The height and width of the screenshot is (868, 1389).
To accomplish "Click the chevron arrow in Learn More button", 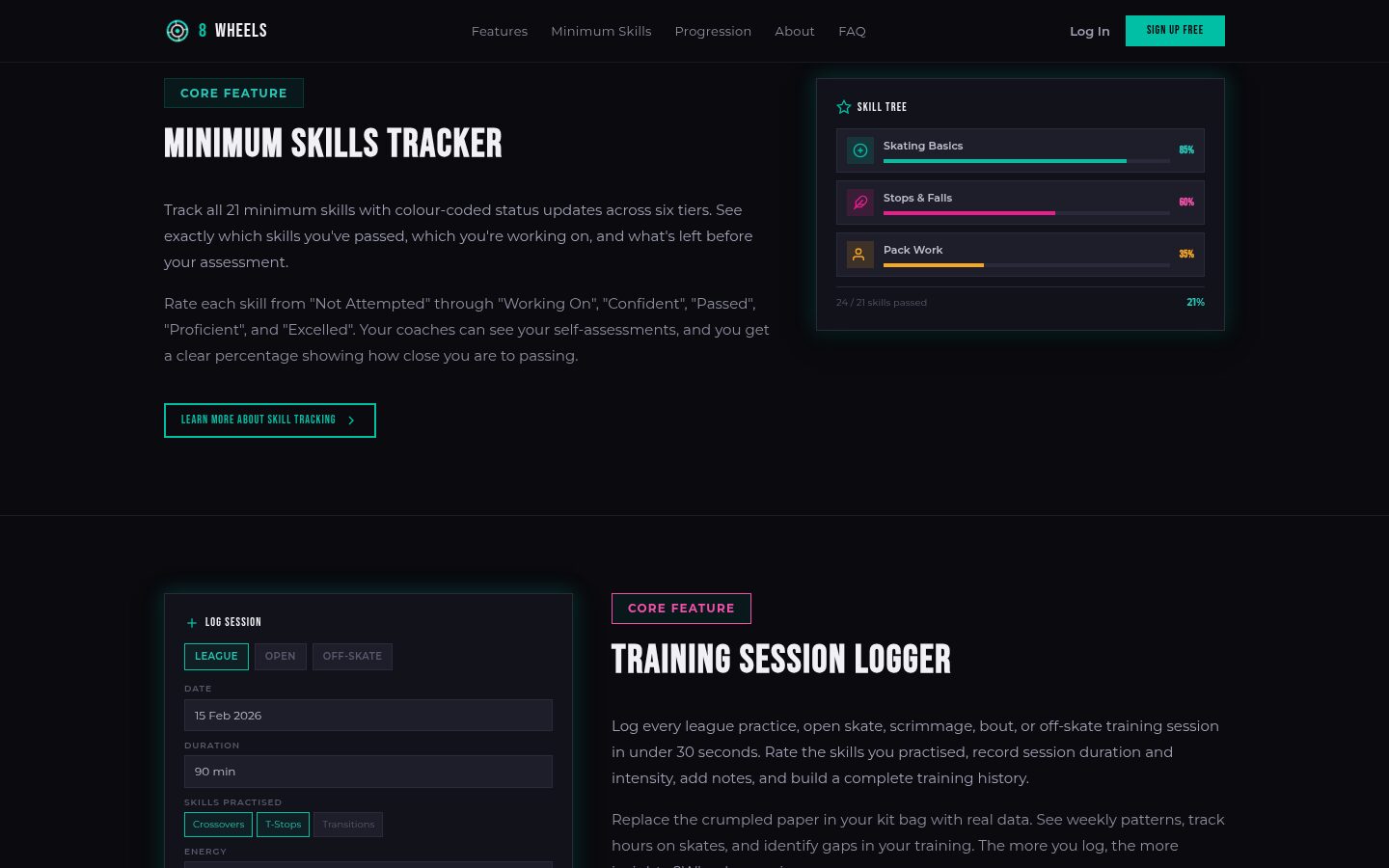I will pyautogui.click(x=351, y=420).
